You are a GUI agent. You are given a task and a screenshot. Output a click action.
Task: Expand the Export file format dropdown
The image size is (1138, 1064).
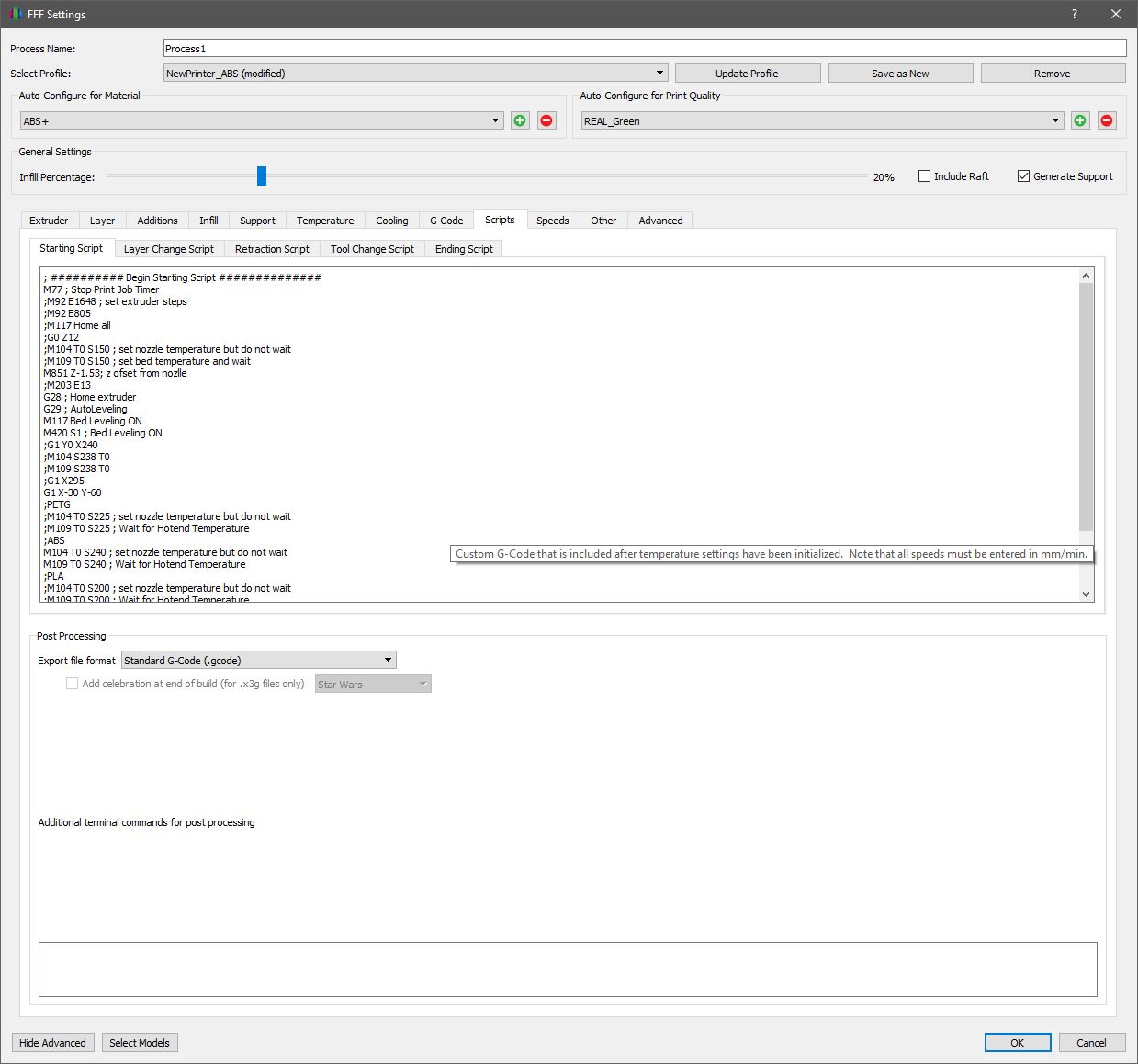[258, 661]
